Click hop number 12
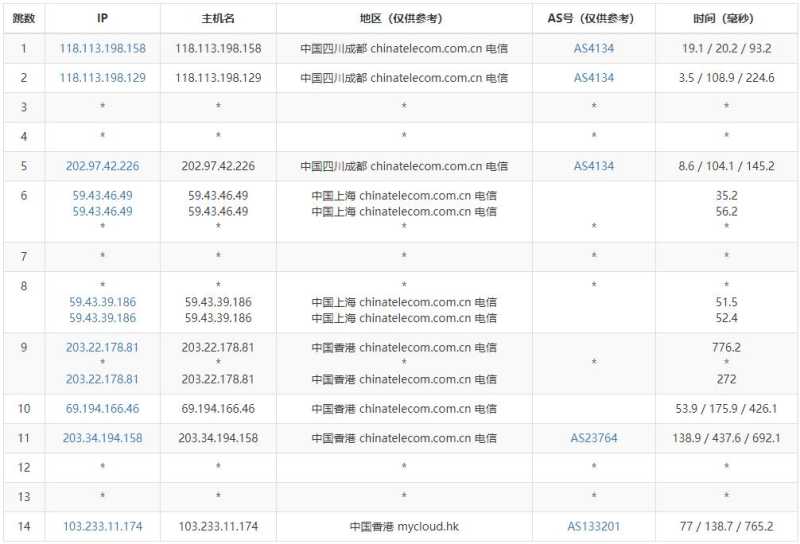This screenshot has width=800, height=544. (24, 467)
